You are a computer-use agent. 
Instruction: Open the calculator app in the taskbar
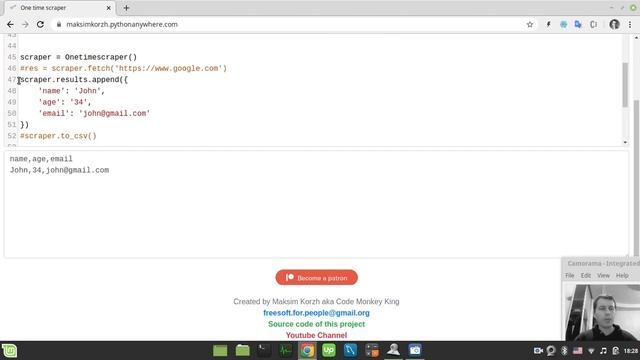372,351
